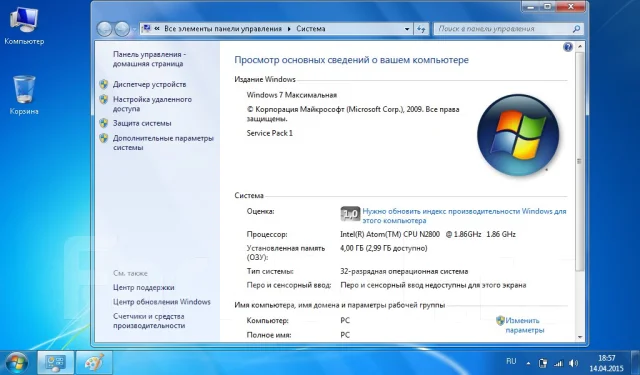The width and height of the screenshot is (640, 375).
Task: Click the Forward navigation arrow
Action: pyautogui.click(x=122, y=29)
